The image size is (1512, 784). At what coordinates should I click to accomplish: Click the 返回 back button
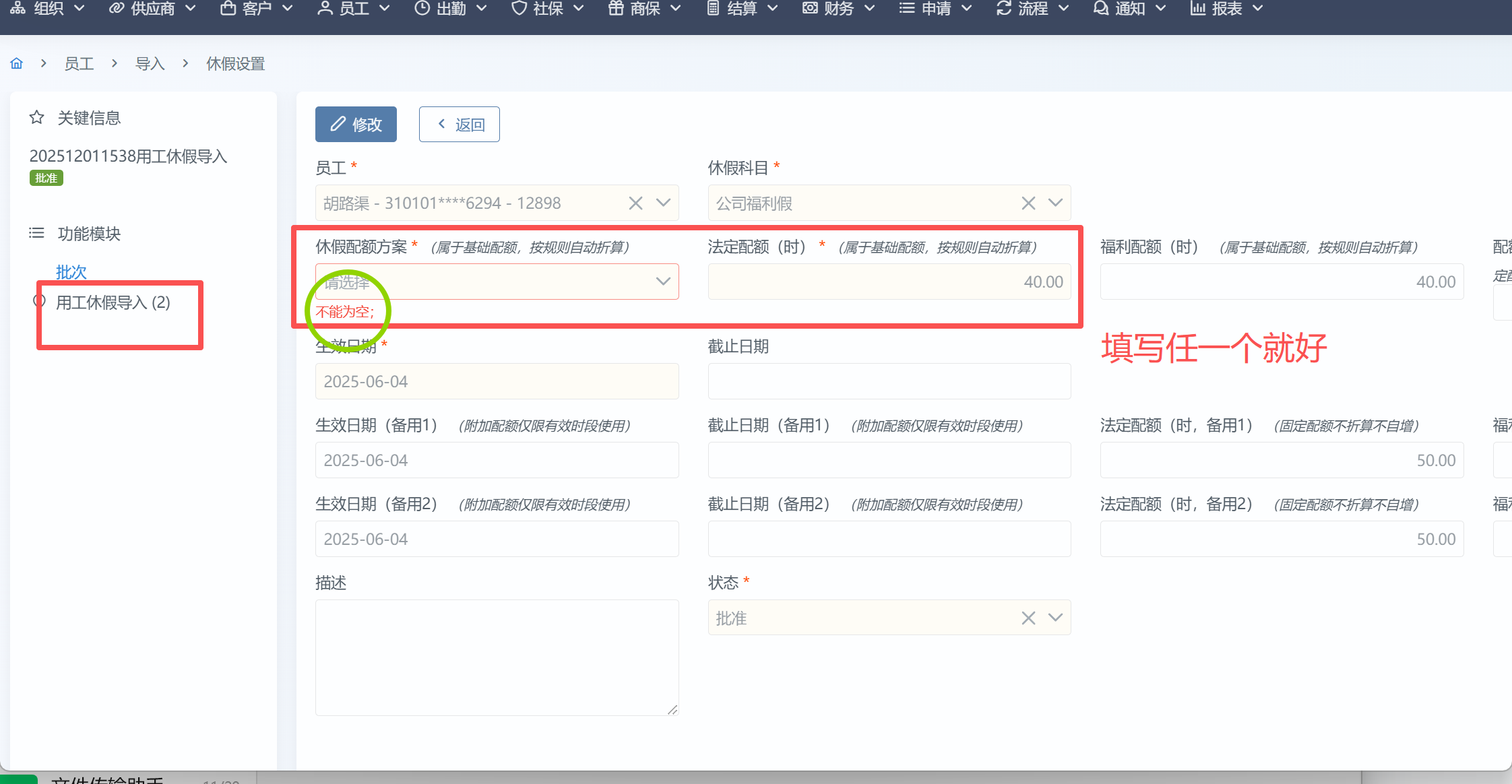point(460,124)
